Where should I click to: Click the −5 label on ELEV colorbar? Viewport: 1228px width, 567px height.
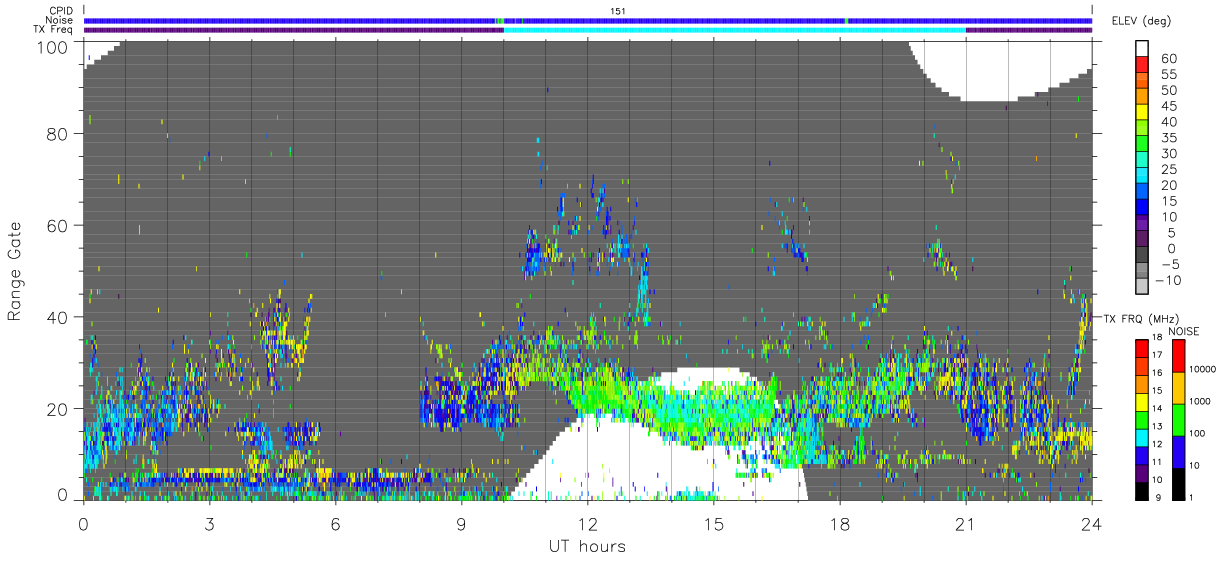(x=1169, y=264)
